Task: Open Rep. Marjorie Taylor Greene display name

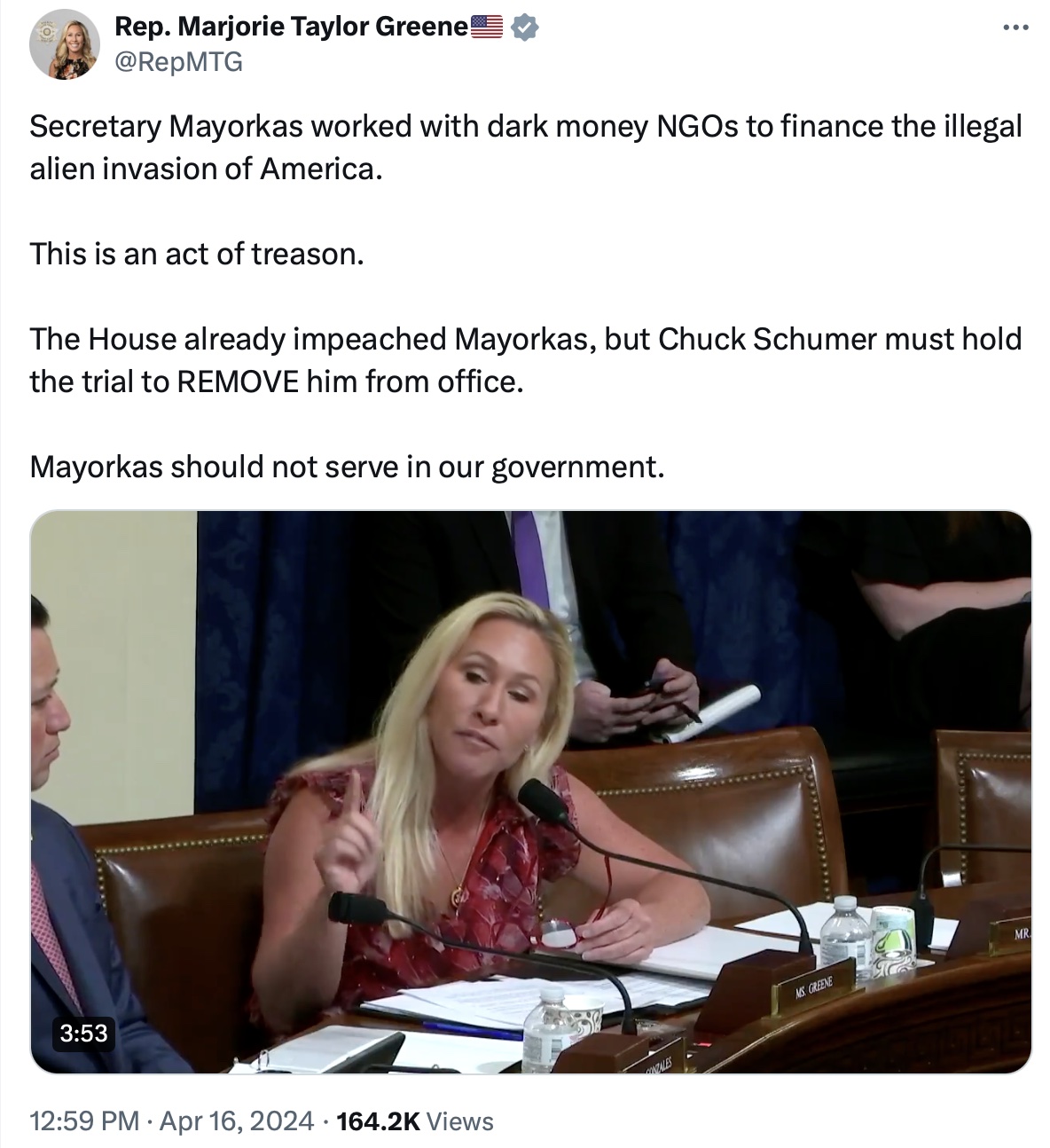Action: coord(291,28)
